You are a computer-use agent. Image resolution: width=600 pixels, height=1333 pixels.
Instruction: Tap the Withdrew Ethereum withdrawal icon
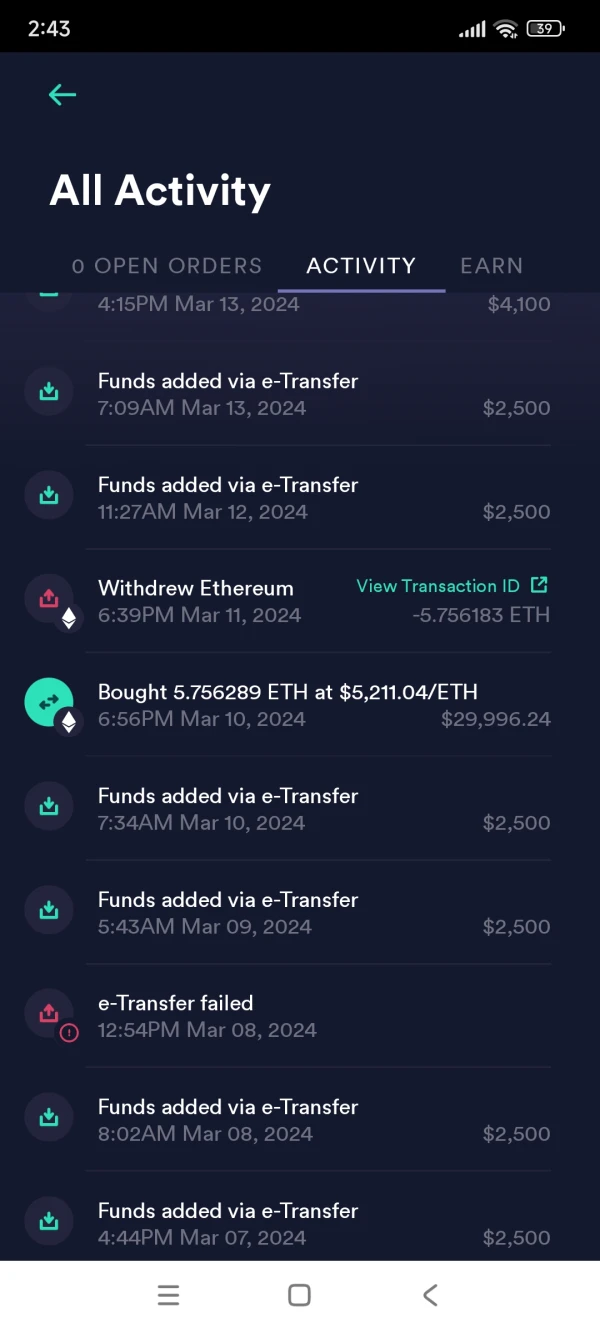coord(49,599)
